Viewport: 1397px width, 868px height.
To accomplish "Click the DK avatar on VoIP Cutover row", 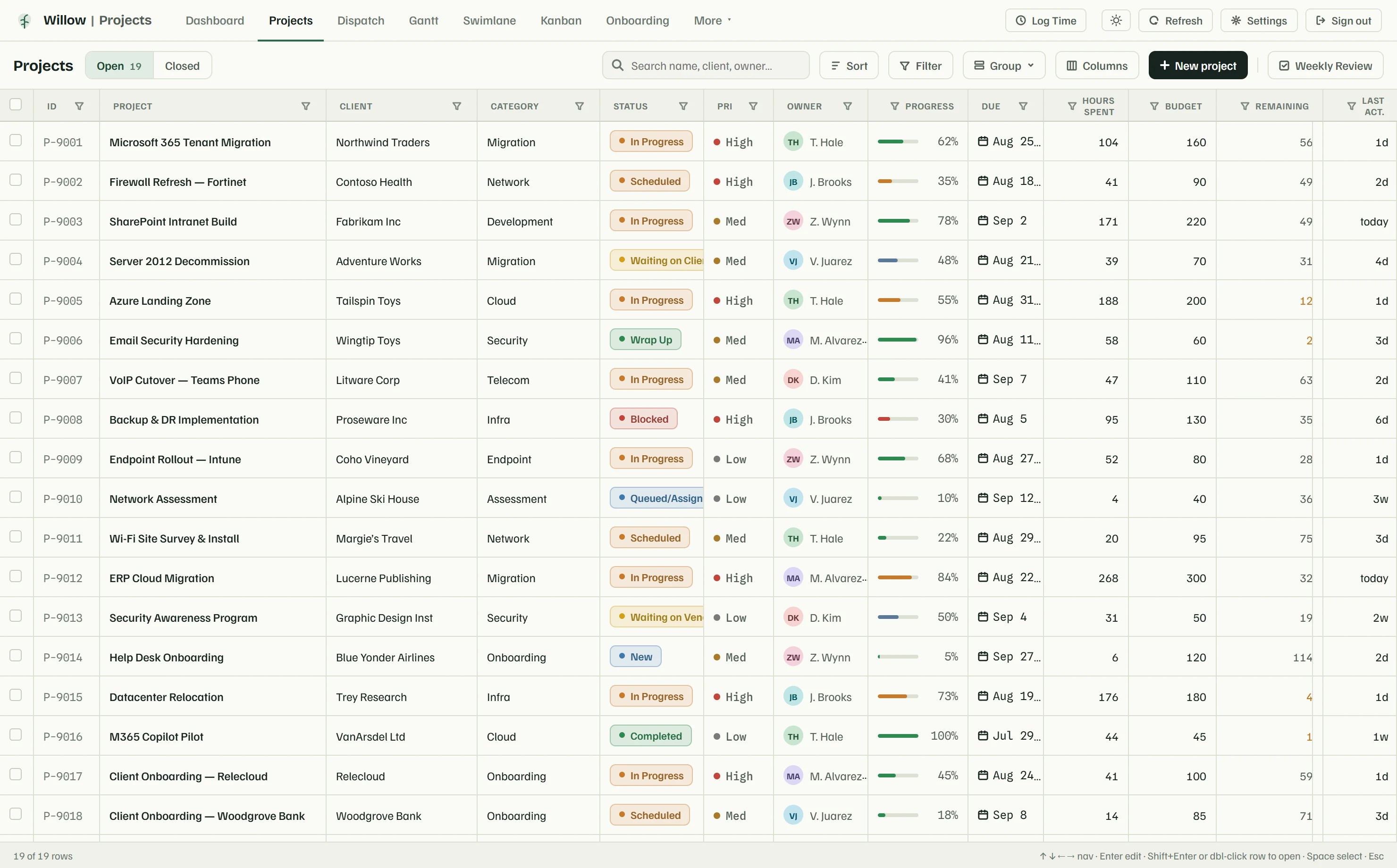I will (793, 379).
